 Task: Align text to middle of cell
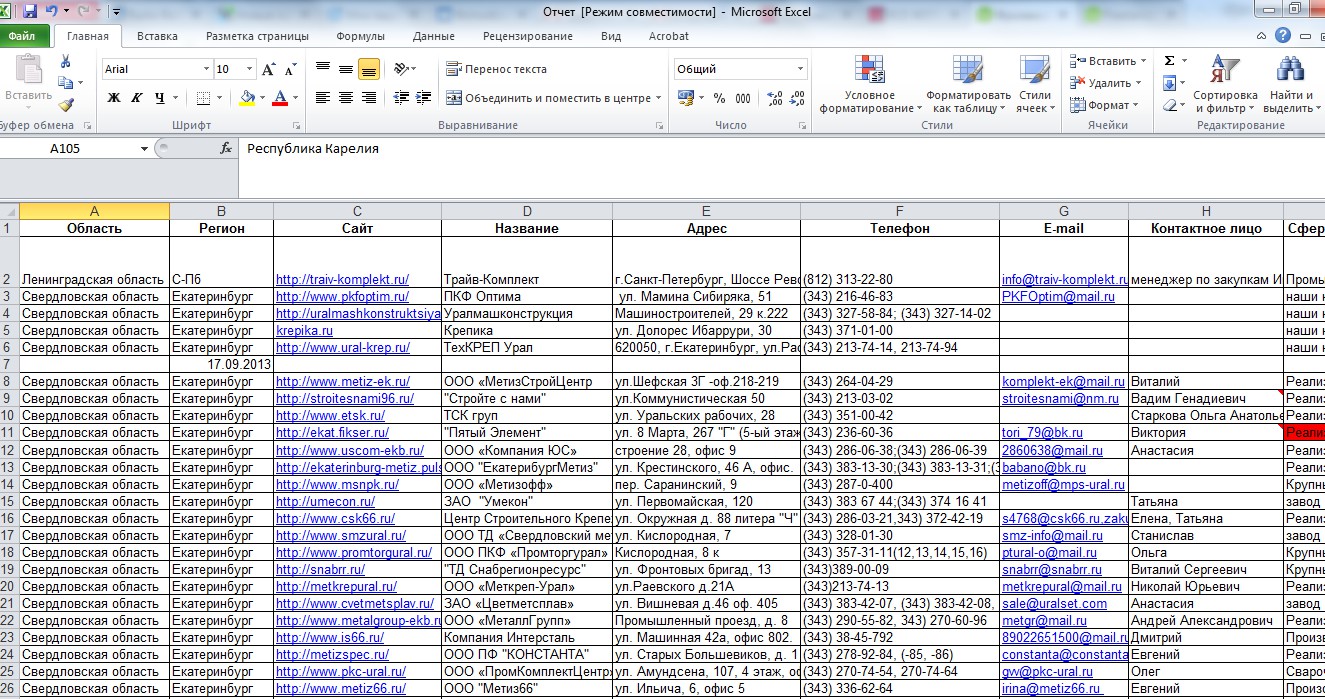click(345, 69)
